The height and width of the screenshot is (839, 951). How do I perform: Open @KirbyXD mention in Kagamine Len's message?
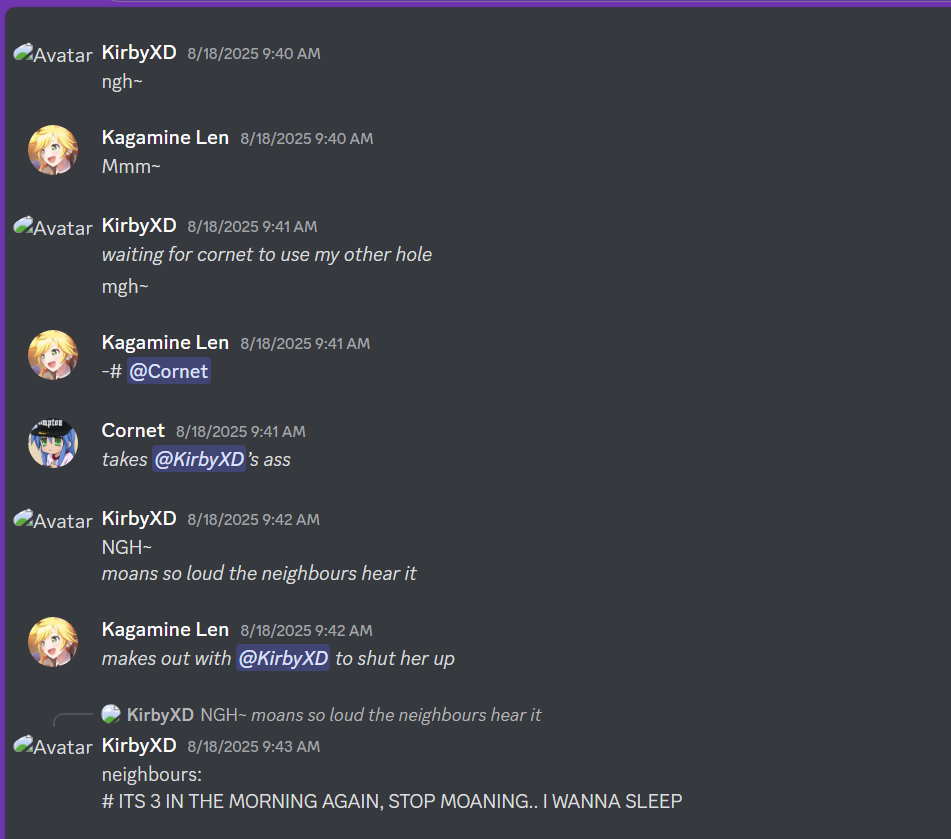click(x=283, y=658)
